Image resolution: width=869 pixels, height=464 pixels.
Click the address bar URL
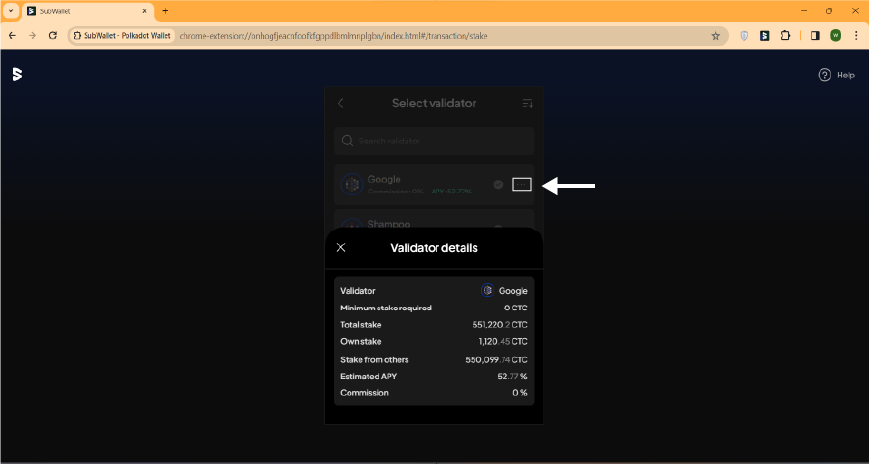coord(334,35)
